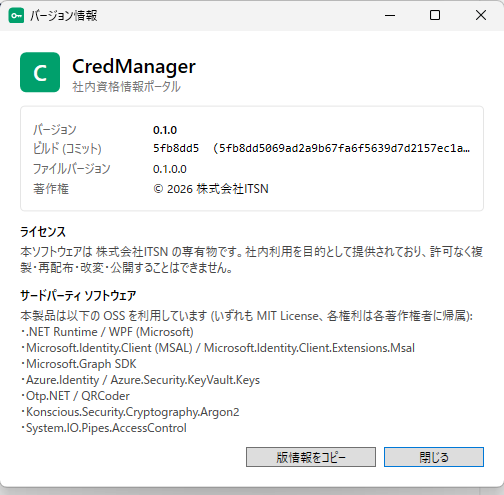
Task: Click the 著作権 label
Action: pos(51,189)
